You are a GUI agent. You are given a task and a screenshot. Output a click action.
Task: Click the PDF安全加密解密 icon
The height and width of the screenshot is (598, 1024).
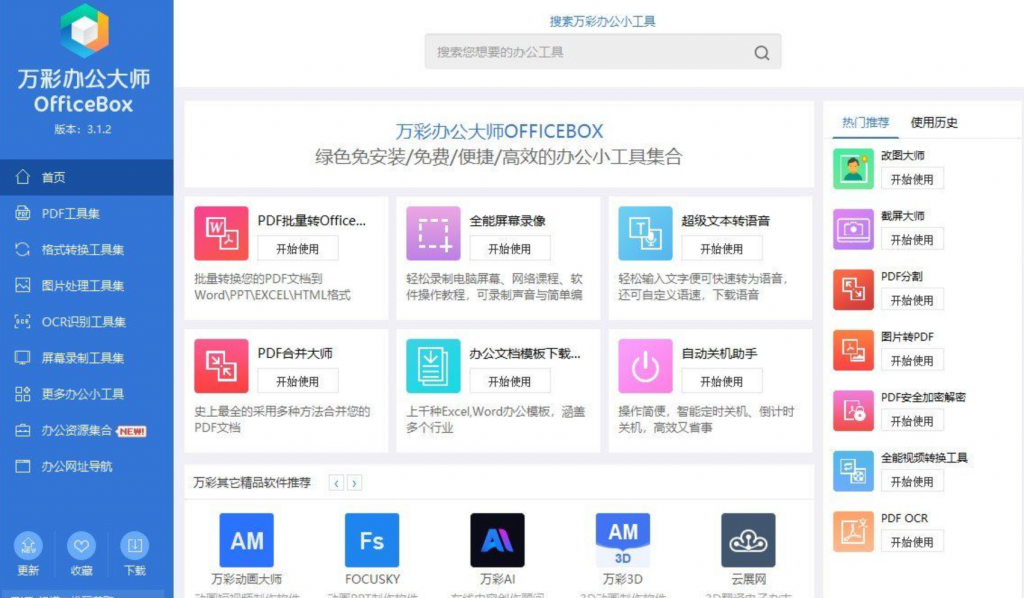click(853, 411)
